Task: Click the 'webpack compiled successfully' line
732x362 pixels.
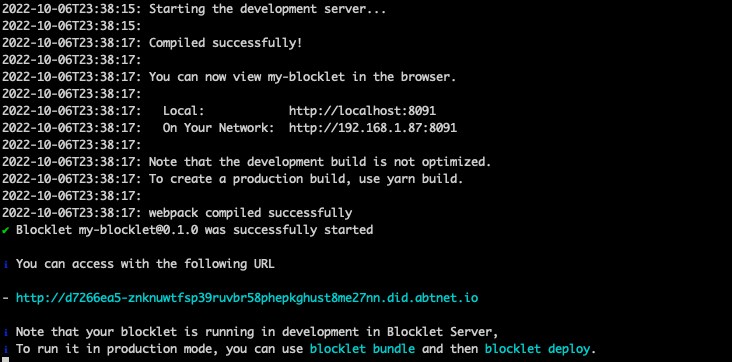Action: [250, 213]
